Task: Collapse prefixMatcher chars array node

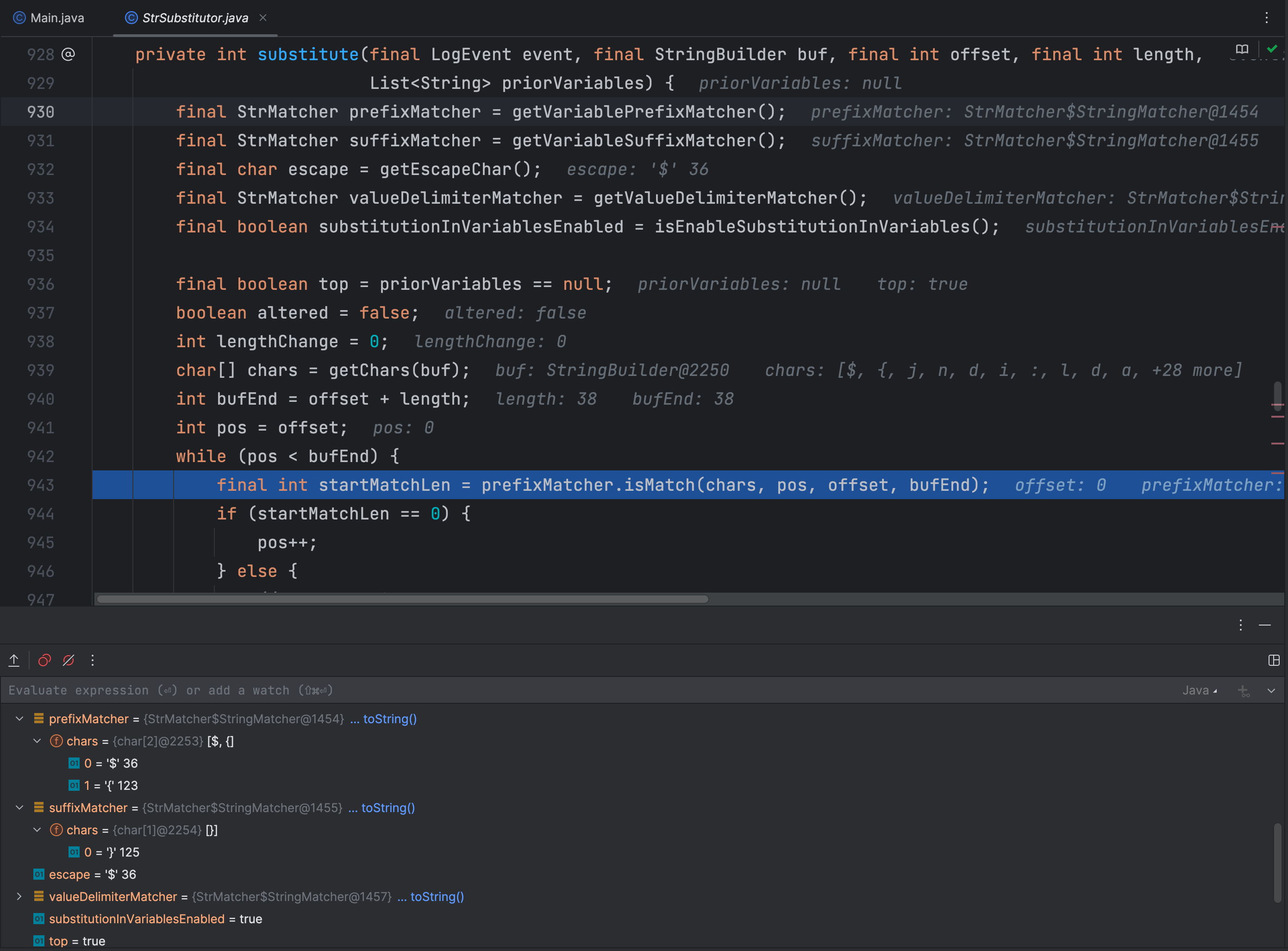Action: (38, 741)
